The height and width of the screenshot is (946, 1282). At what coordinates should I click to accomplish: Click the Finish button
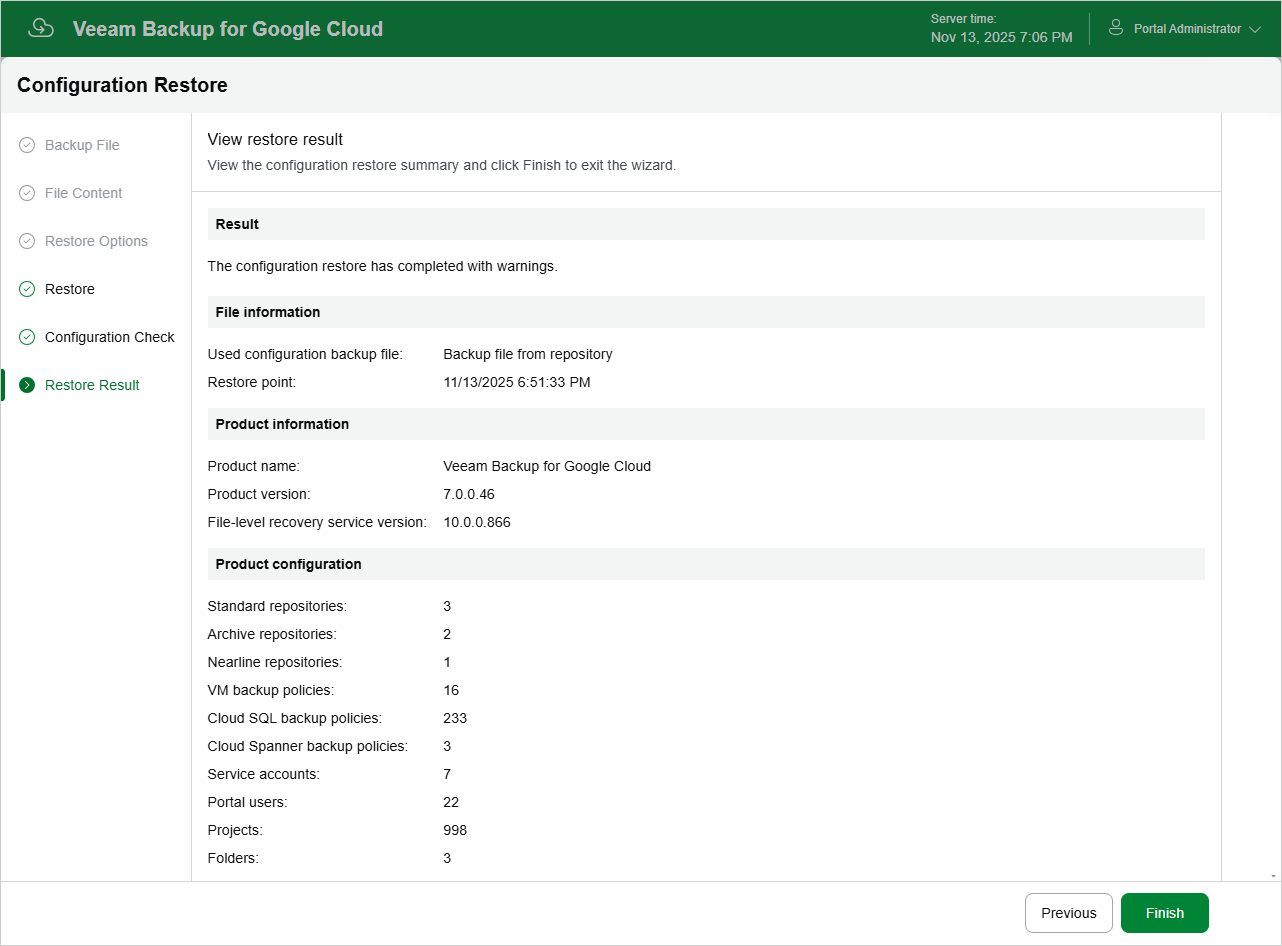tap(1165, 913)
